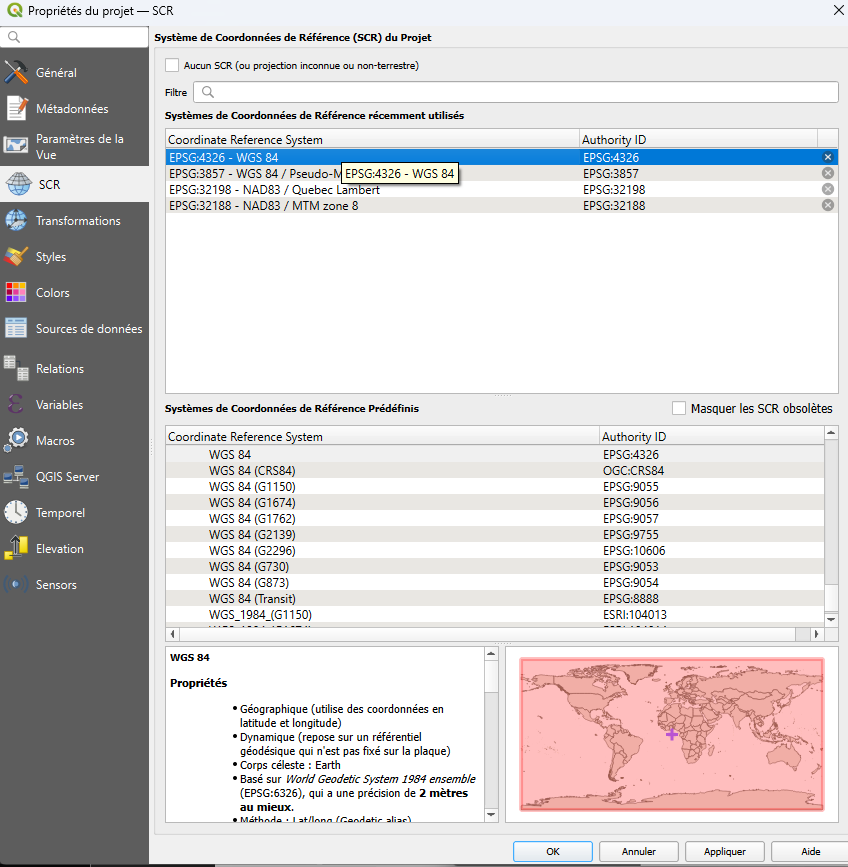Screen dimensions: 848x867
Task: Open the Variables settings tab
Action: (59, 405)
